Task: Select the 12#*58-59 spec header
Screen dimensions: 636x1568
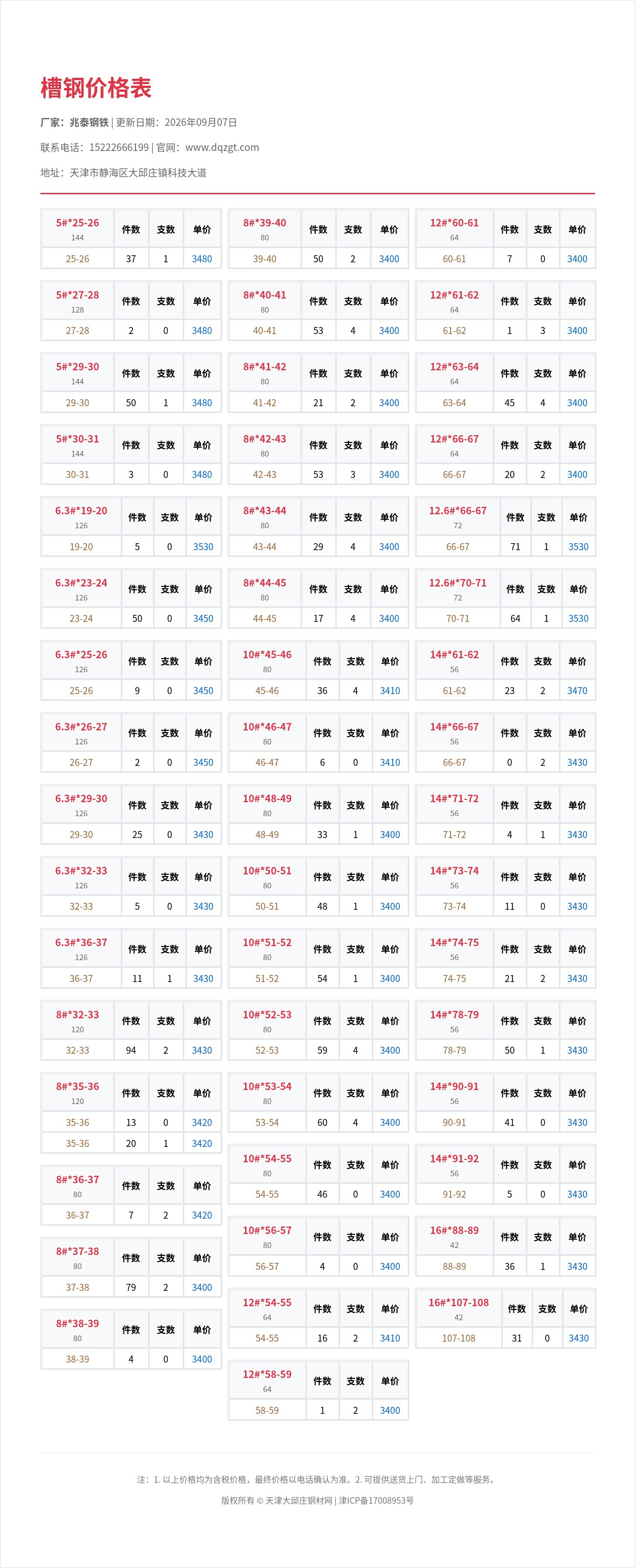Action: (267, 1380)
